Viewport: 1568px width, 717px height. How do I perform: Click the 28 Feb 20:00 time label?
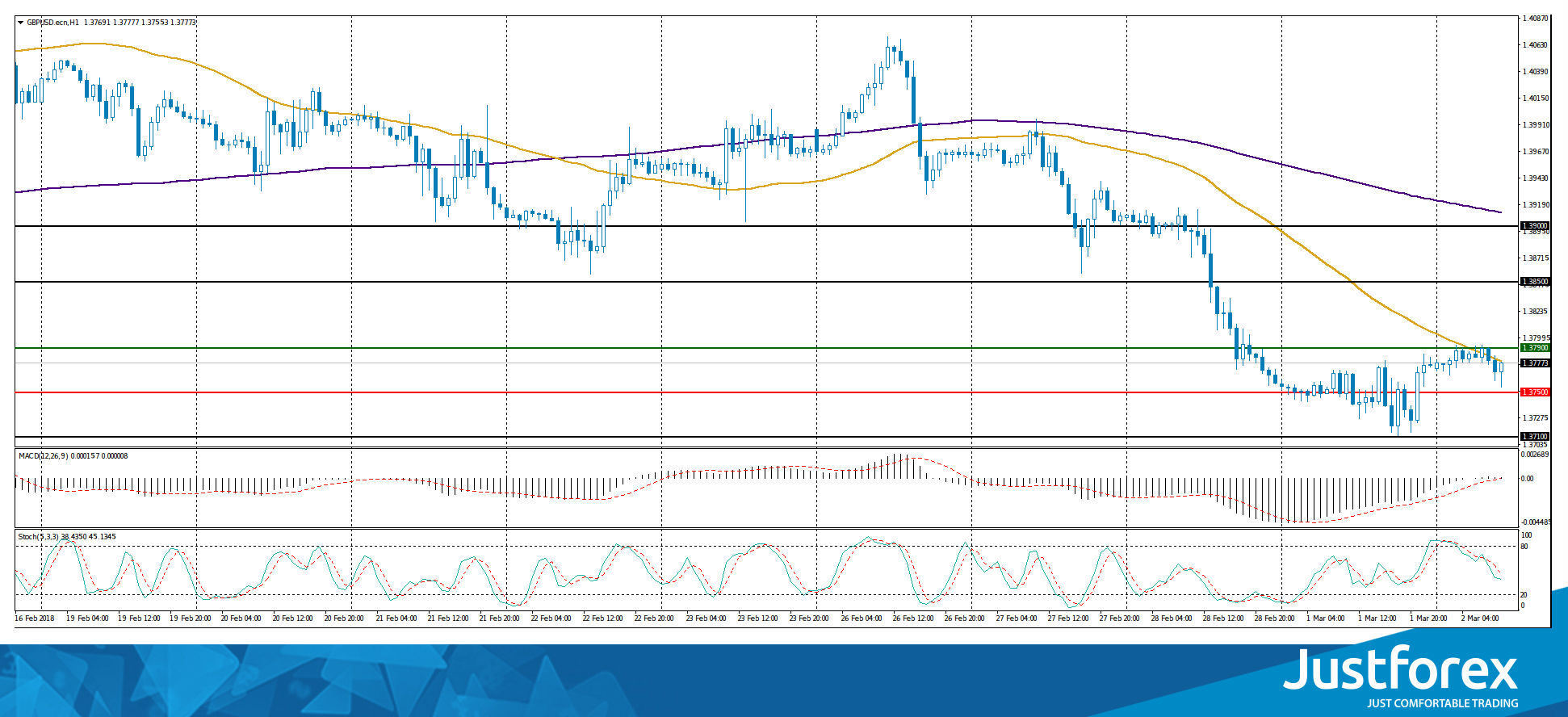pyautogui.click(x=1276, y=618)
